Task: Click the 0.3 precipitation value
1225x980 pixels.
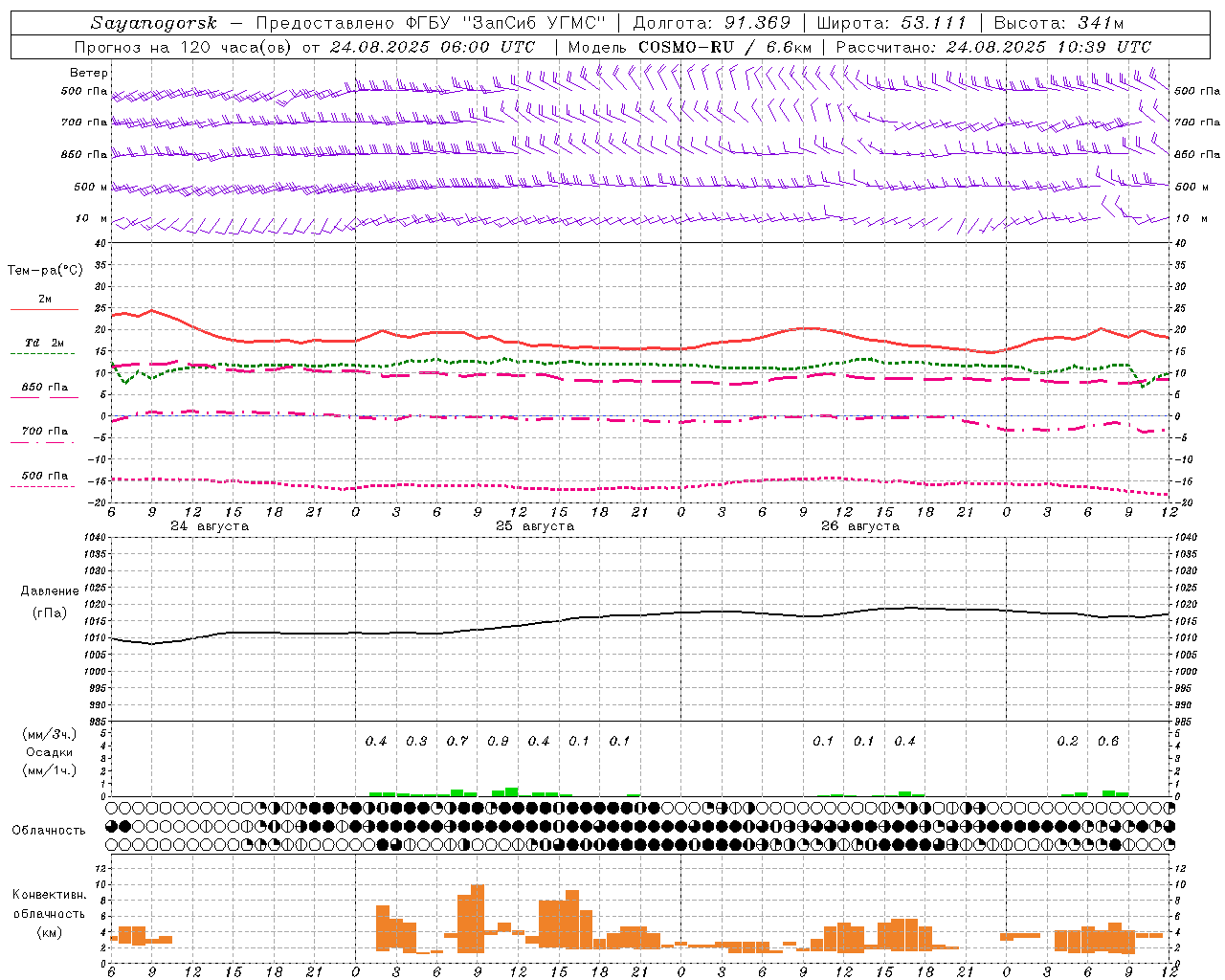Action: [x=416, y=742]
